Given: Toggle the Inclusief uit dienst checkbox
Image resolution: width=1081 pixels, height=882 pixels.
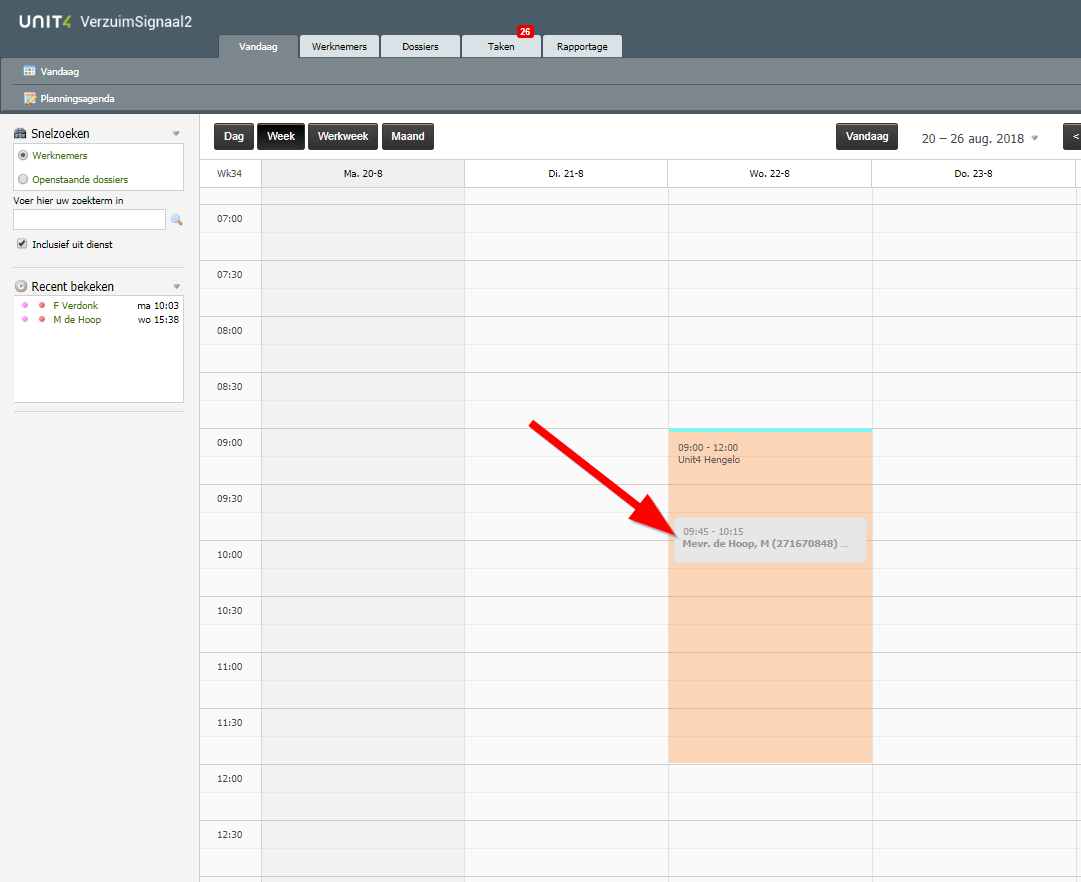Looking at the screenshot, I should [x=22, y=243].
